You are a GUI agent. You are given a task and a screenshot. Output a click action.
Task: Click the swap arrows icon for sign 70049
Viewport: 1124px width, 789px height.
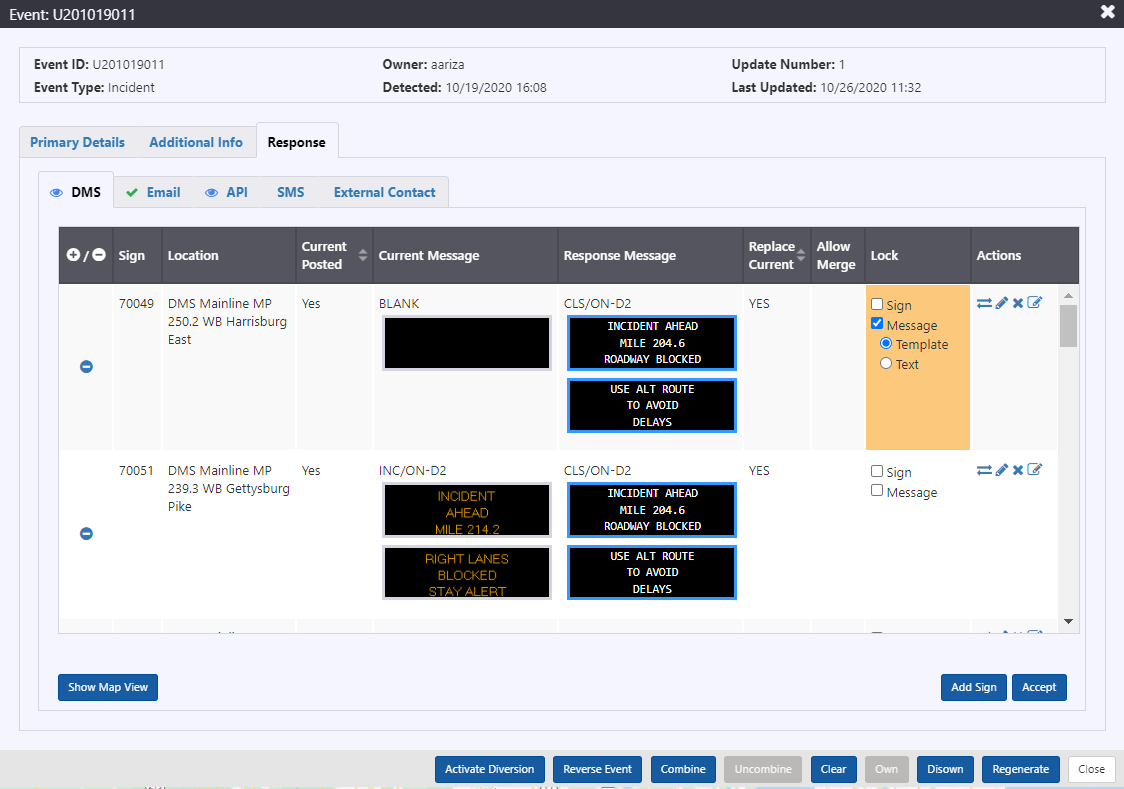pos(984,303)
